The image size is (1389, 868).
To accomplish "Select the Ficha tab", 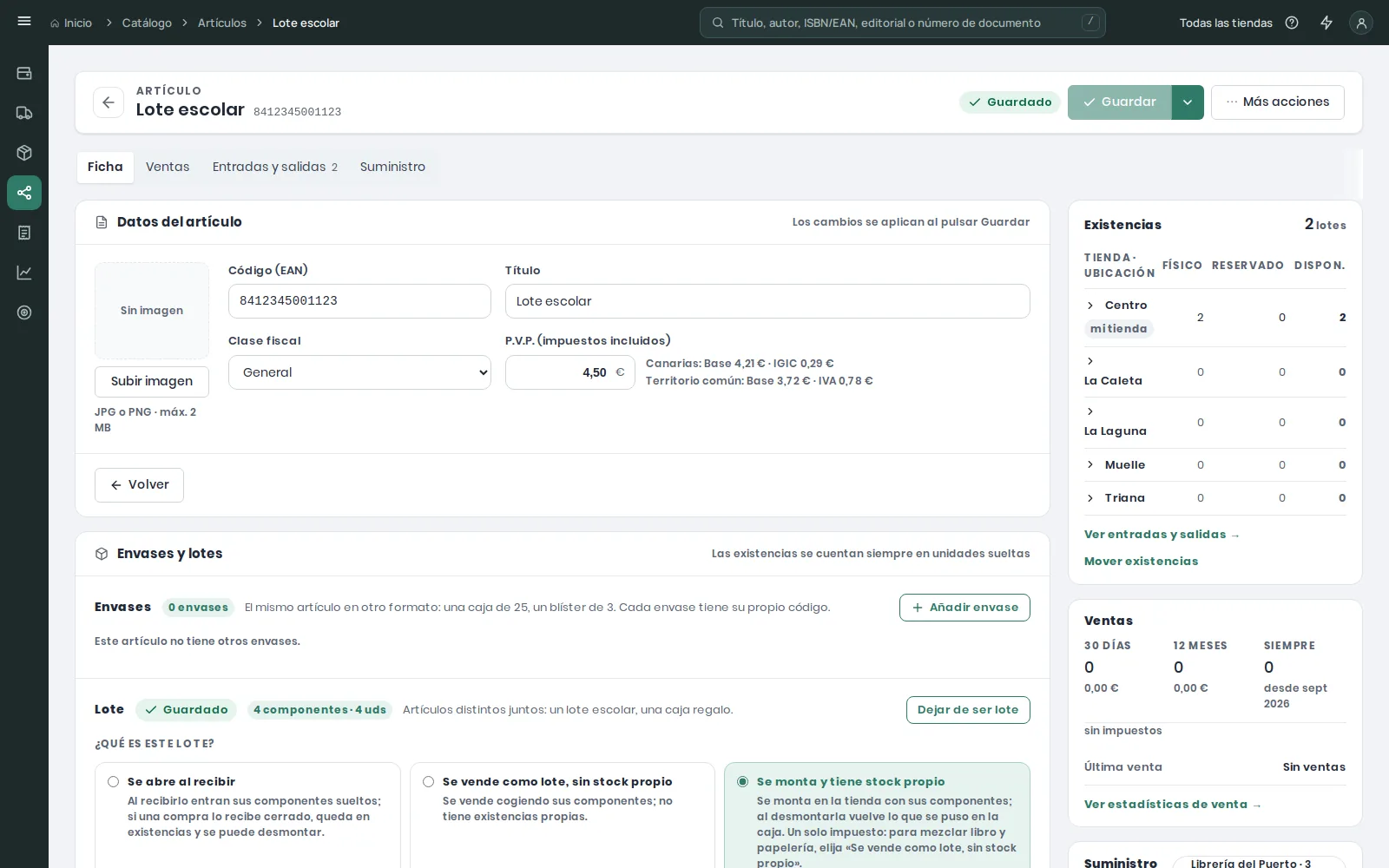I will (x=105, y=167).
